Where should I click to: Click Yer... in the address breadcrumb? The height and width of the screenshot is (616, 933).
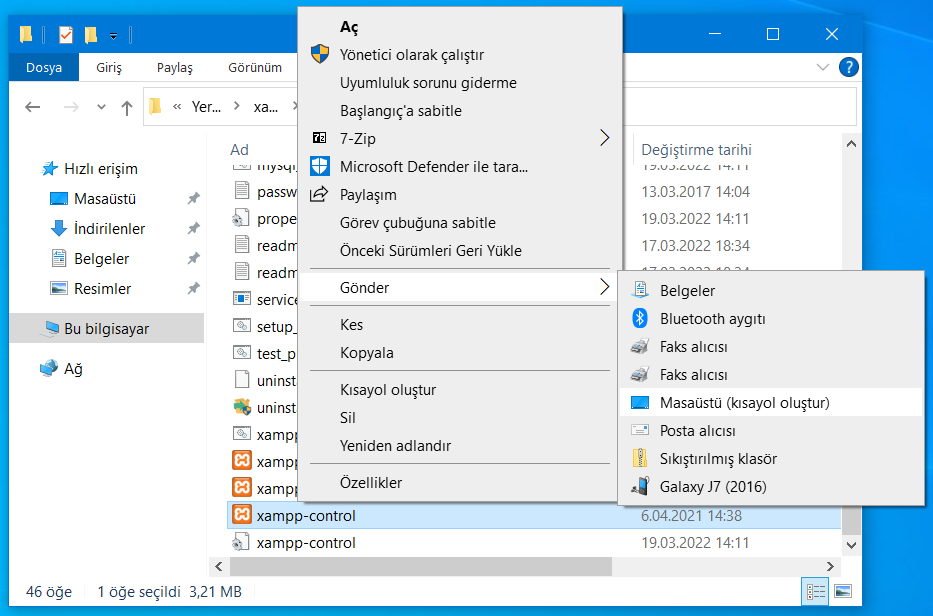pyautogui.click(x=206, y=107)
